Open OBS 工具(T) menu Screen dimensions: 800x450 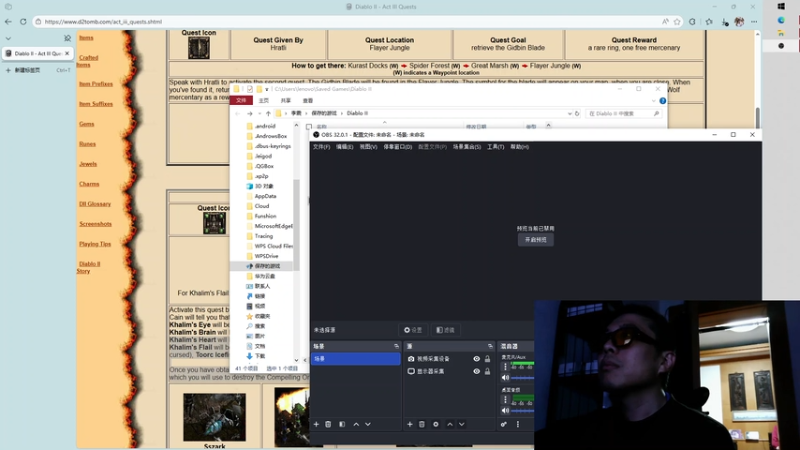coord(495,147)
